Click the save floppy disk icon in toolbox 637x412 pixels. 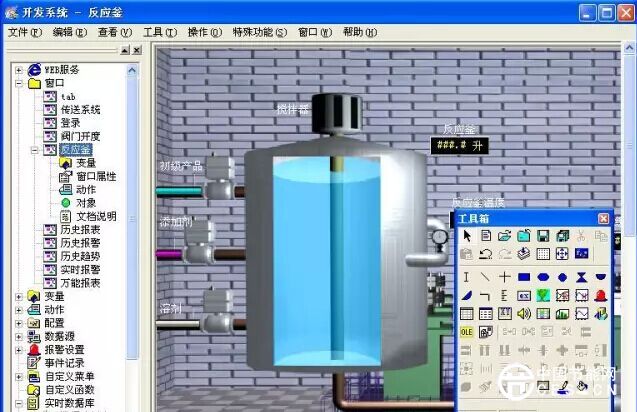coord(542,236)
